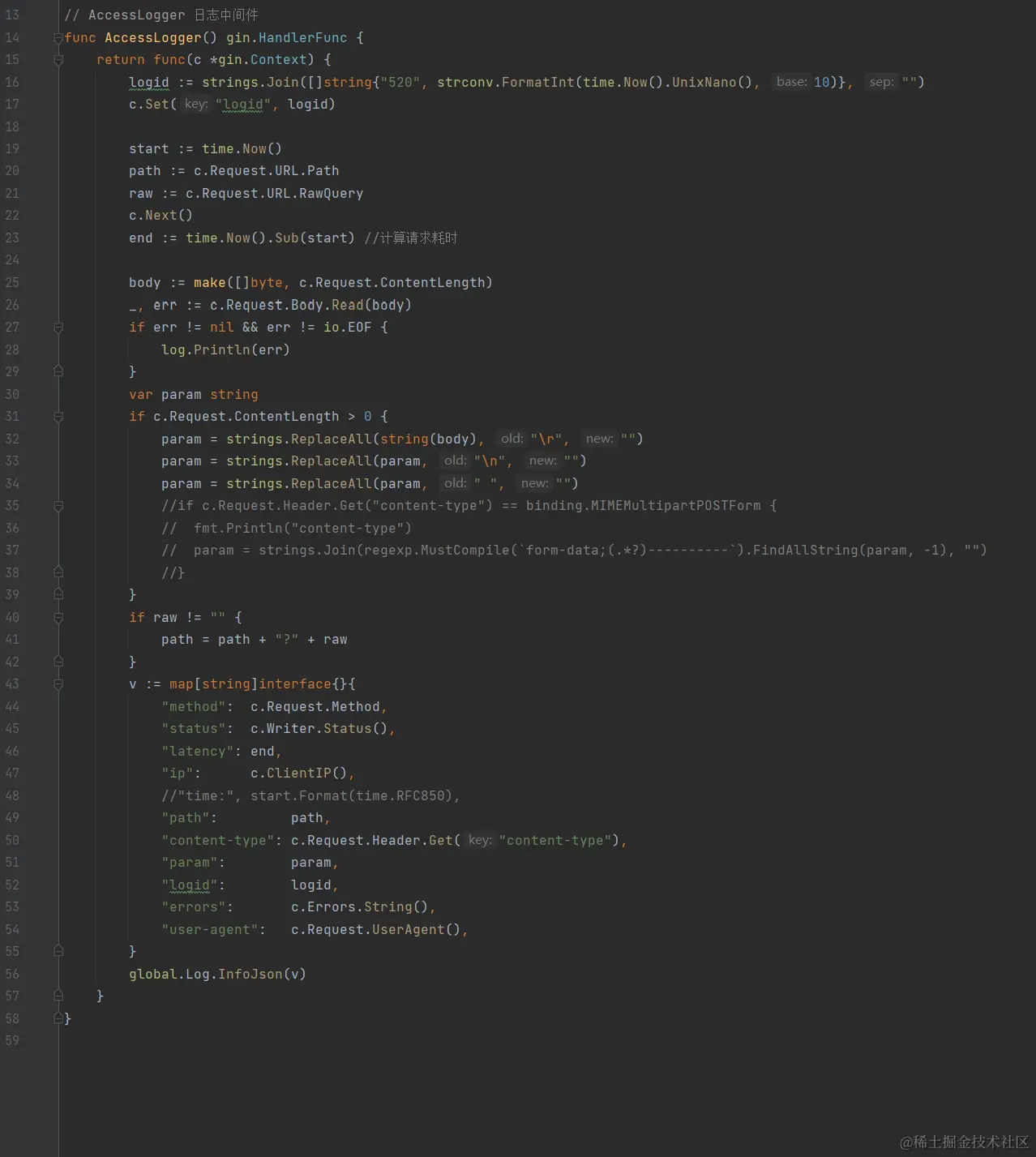This screenshot has width=1036, height=1157.
Task: Collapse the return func fold marker on line 15
Action: tap(58, 60)
